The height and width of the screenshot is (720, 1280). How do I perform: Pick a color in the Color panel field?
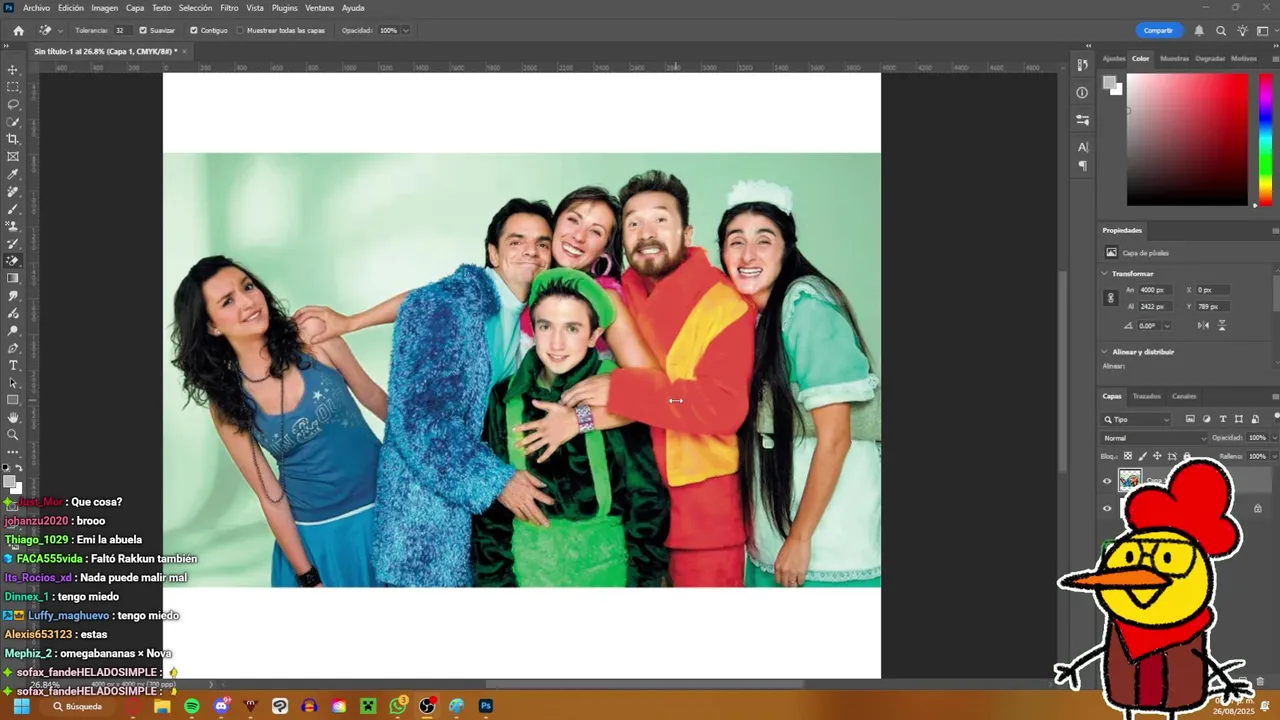pos(1187,140)
